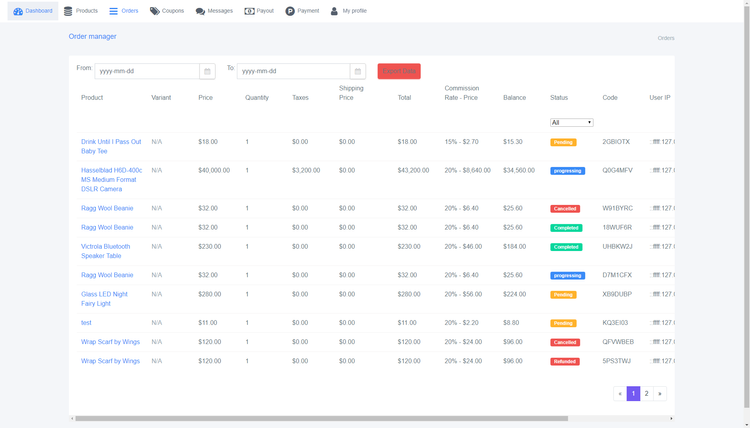Click the Shipping Price column header
The width and height of the screenshot is (750, 428).
pos(351,93)
